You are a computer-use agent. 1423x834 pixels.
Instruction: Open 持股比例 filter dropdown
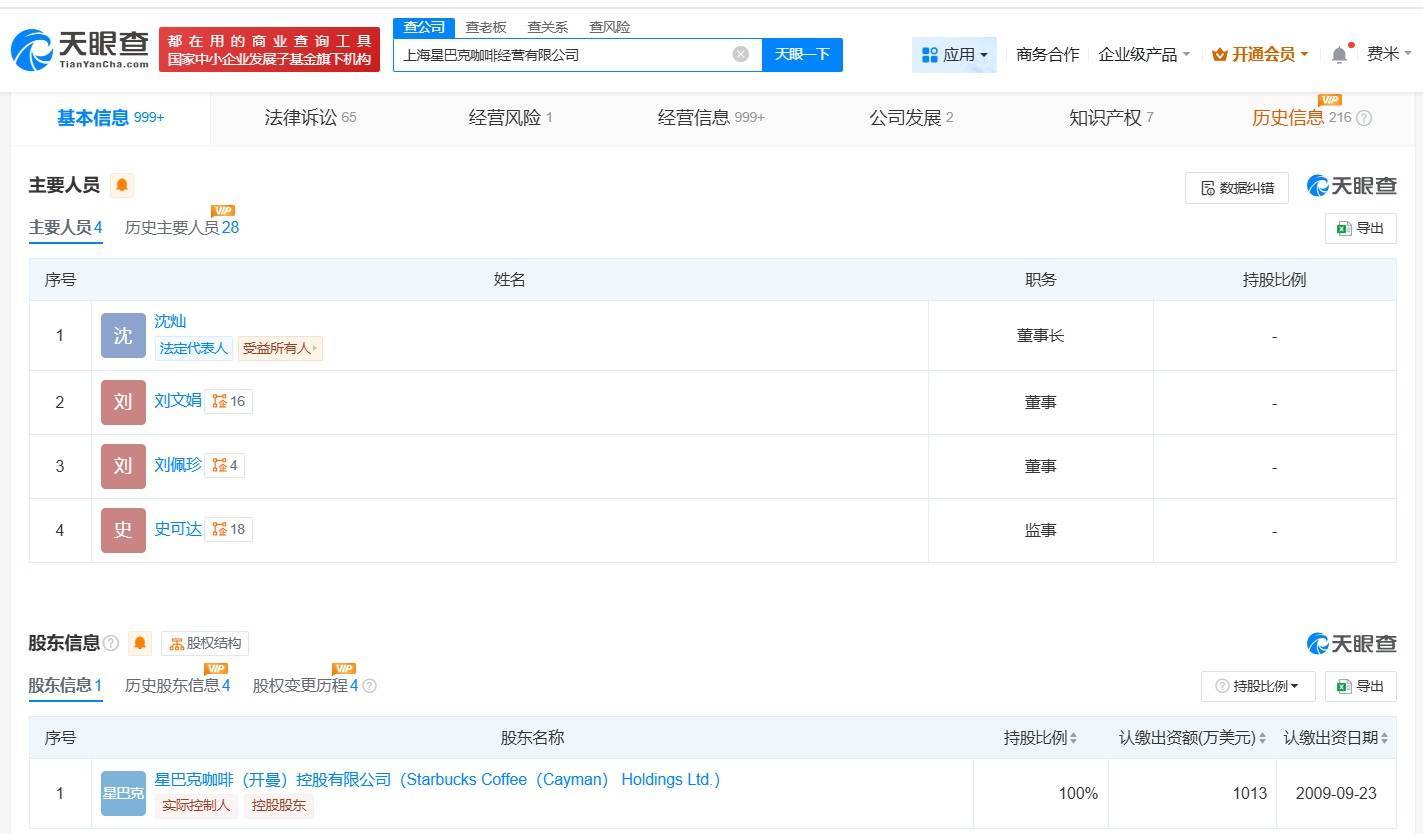(x=1258, y=686)
